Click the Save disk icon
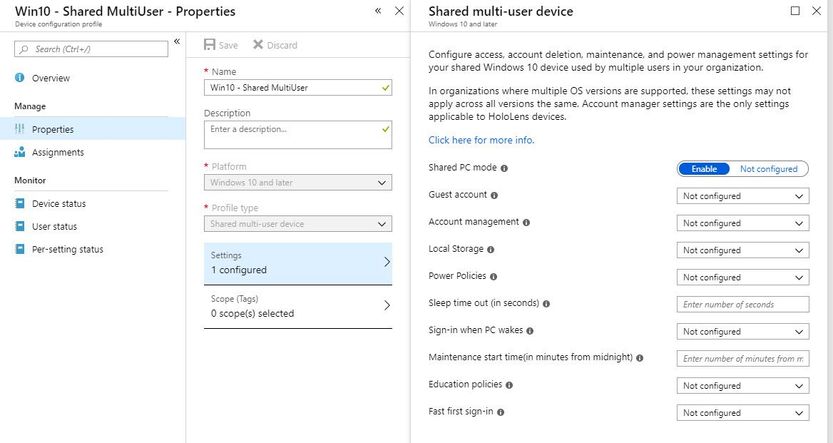 click(x=209, y=45)
